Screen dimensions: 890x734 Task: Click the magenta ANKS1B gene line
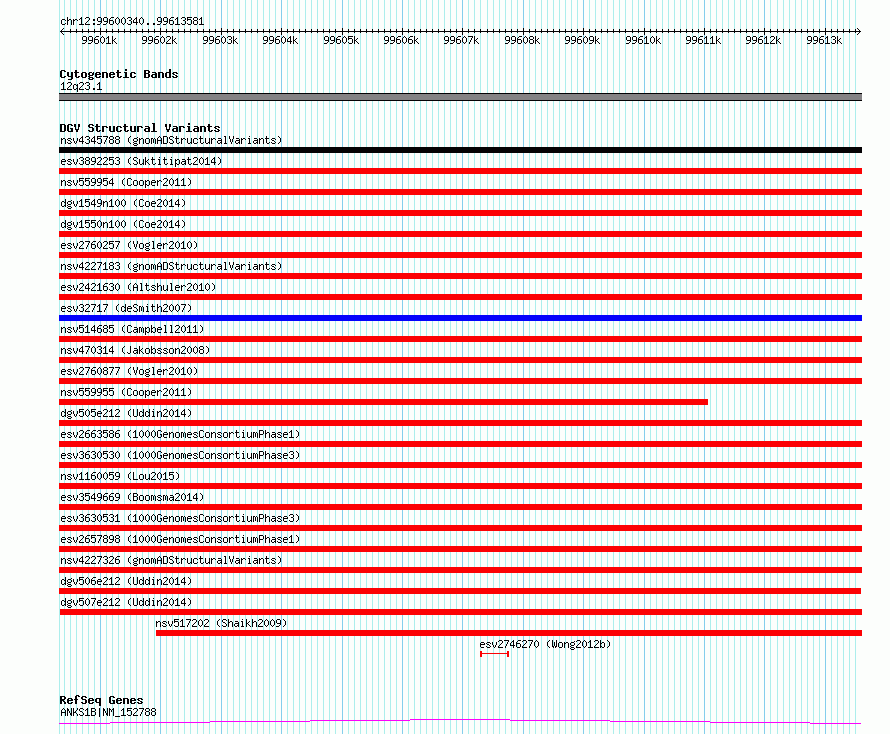click(x=460, y=722)
